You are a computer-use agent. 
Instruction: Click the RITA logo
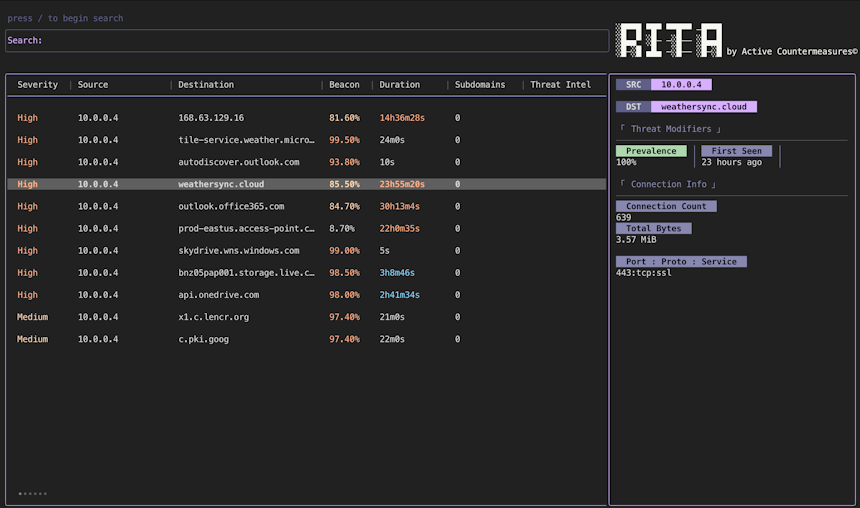669,40
